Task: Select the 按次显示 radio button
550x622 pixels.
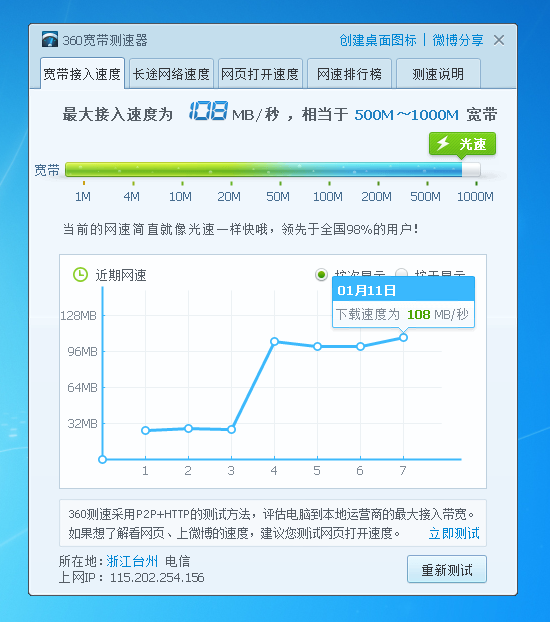Action: pyautogui.click(x=321, y=274)
